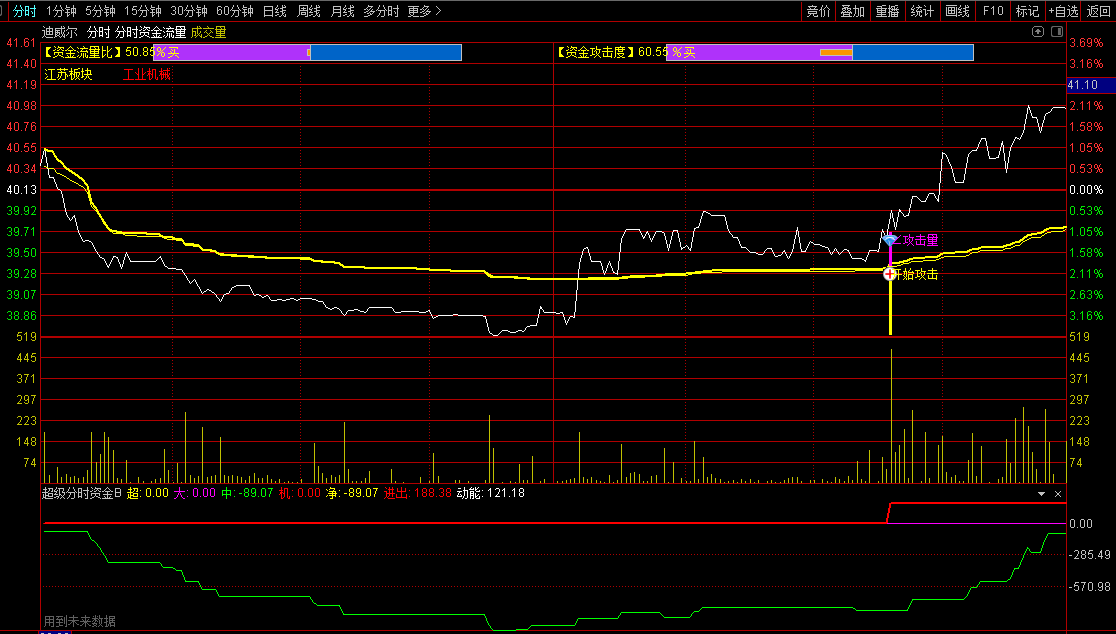Click the 超:0.00 indicator value

click(x=148, y=493)
